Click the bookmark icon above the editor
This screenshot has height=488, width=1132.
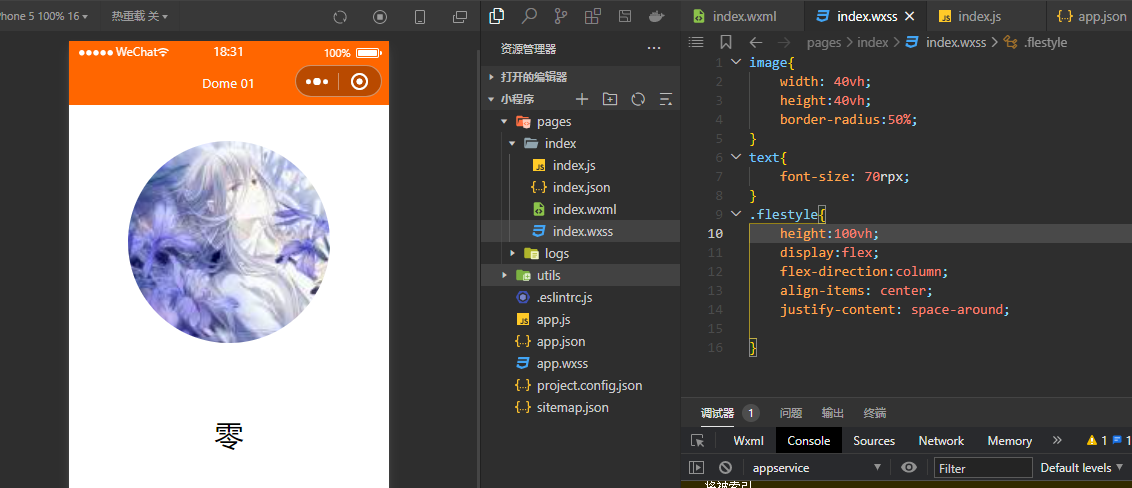point(726,42)
